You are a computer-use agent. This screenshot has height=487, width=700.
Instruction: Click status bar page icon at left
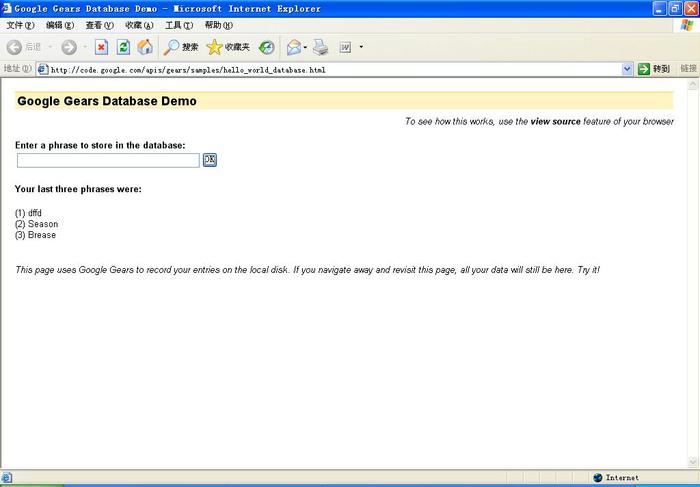pos(7,477)
